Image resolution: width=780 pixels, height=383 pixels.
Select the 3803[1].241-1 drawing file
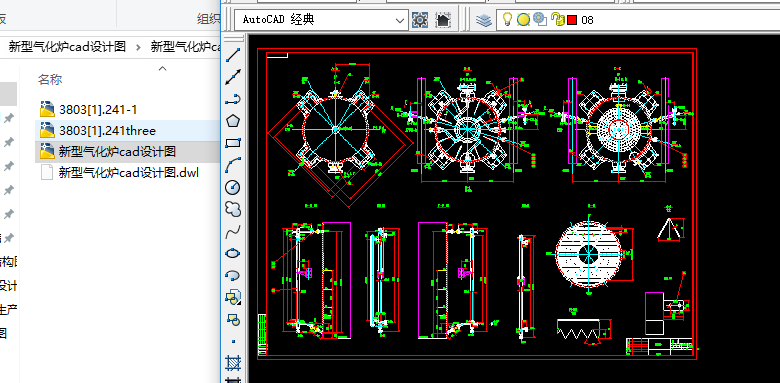click(98, 109)
